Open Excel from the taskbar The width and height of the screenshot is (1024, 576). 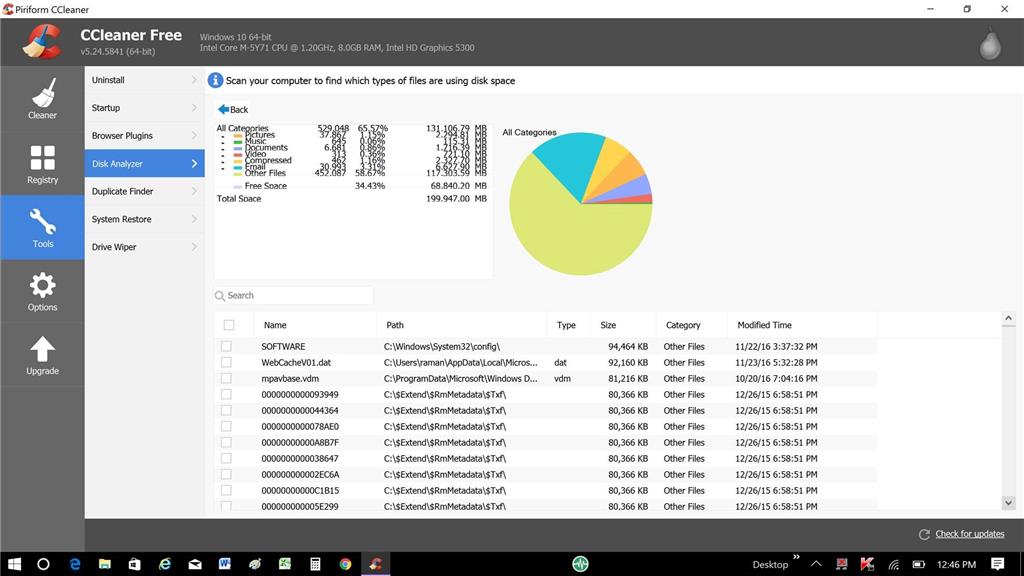pos(285,564)
